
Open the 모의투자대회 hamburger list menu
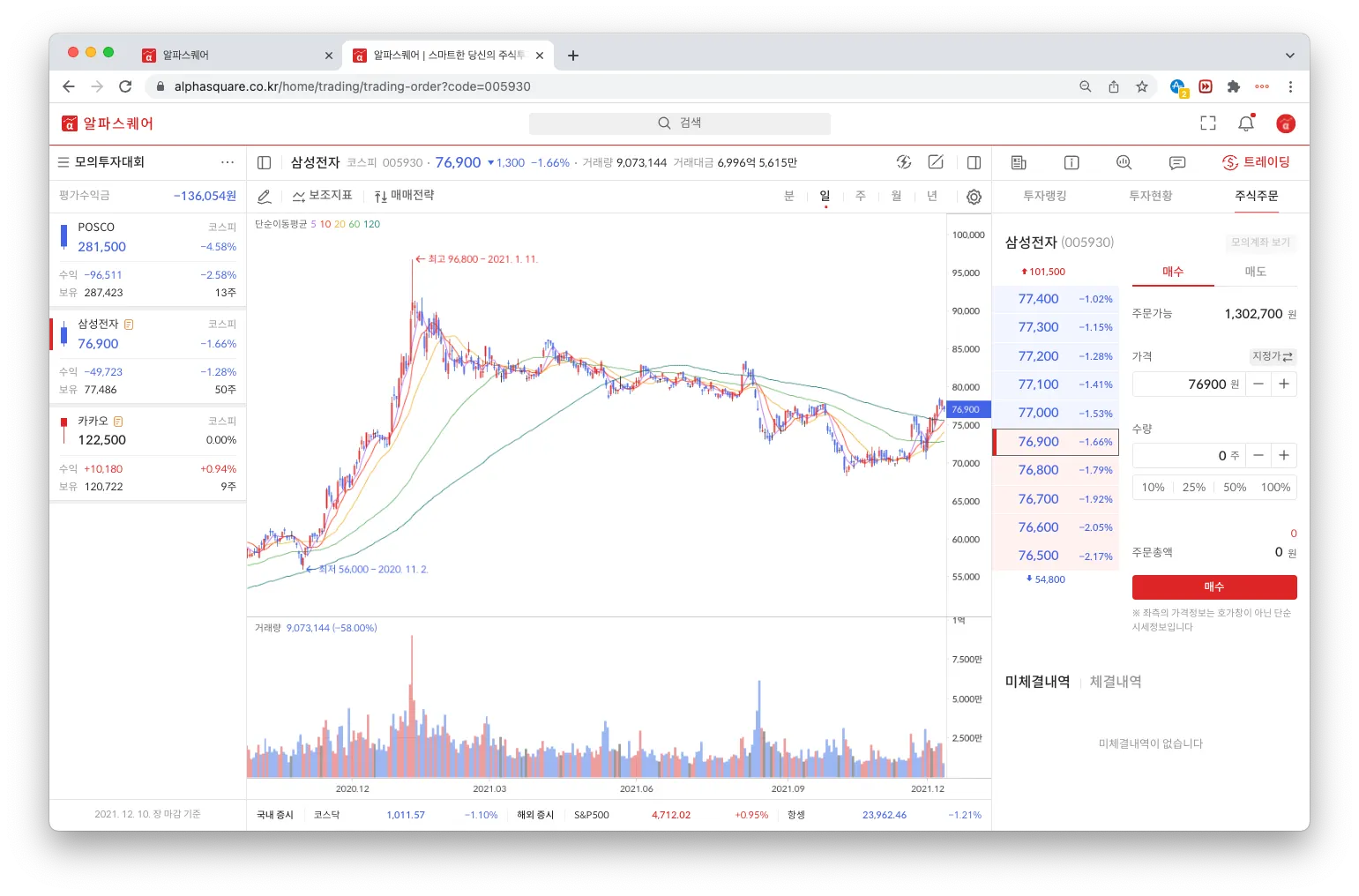[x=63, y=162]
